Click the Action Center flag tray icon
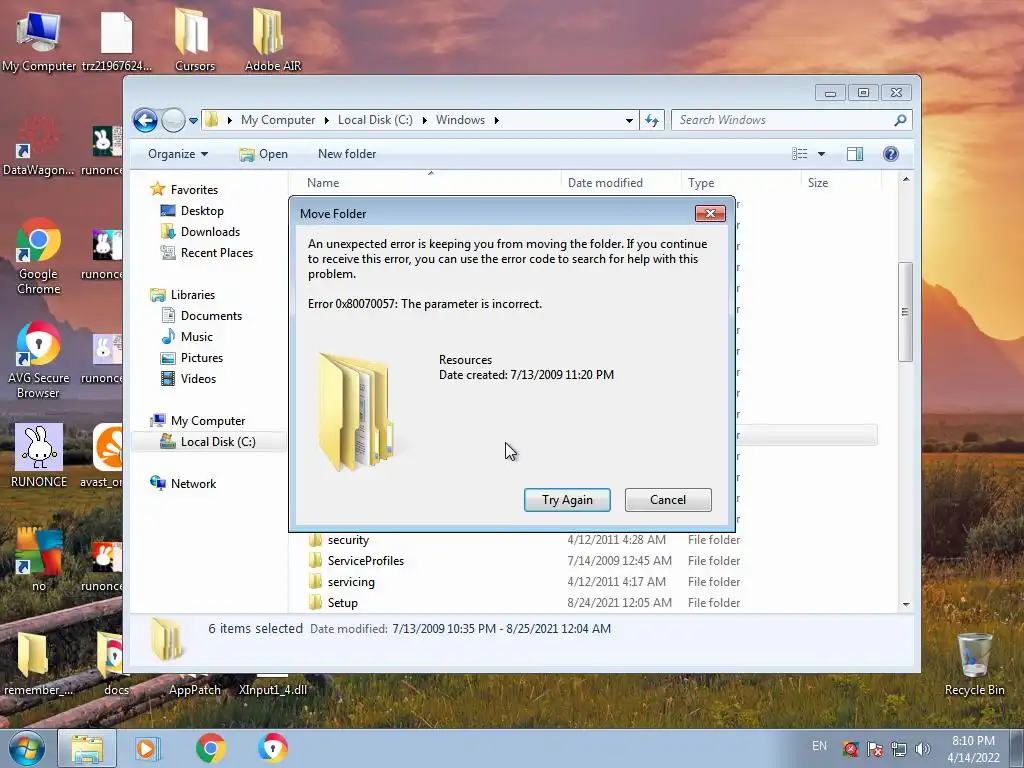The image size is (1024, 768). pyautogui.click(x=874, y=749)
